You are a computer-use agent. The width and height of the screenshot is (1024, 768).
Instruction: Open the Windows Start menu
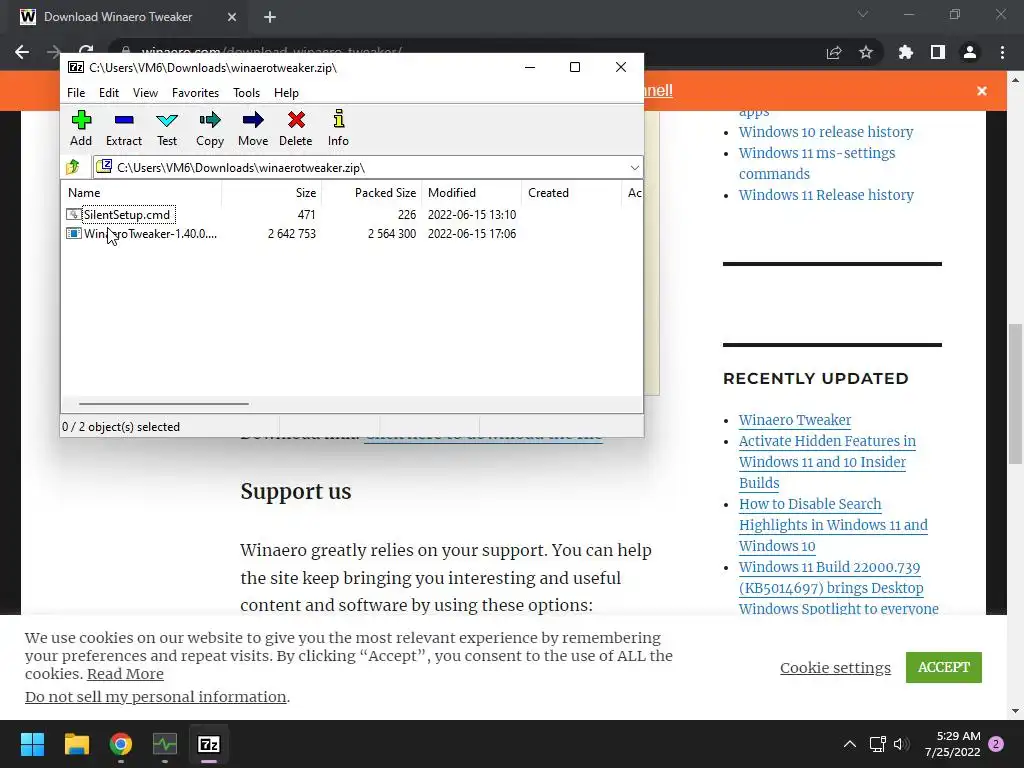pyautogui.click(x=32, y=744)
